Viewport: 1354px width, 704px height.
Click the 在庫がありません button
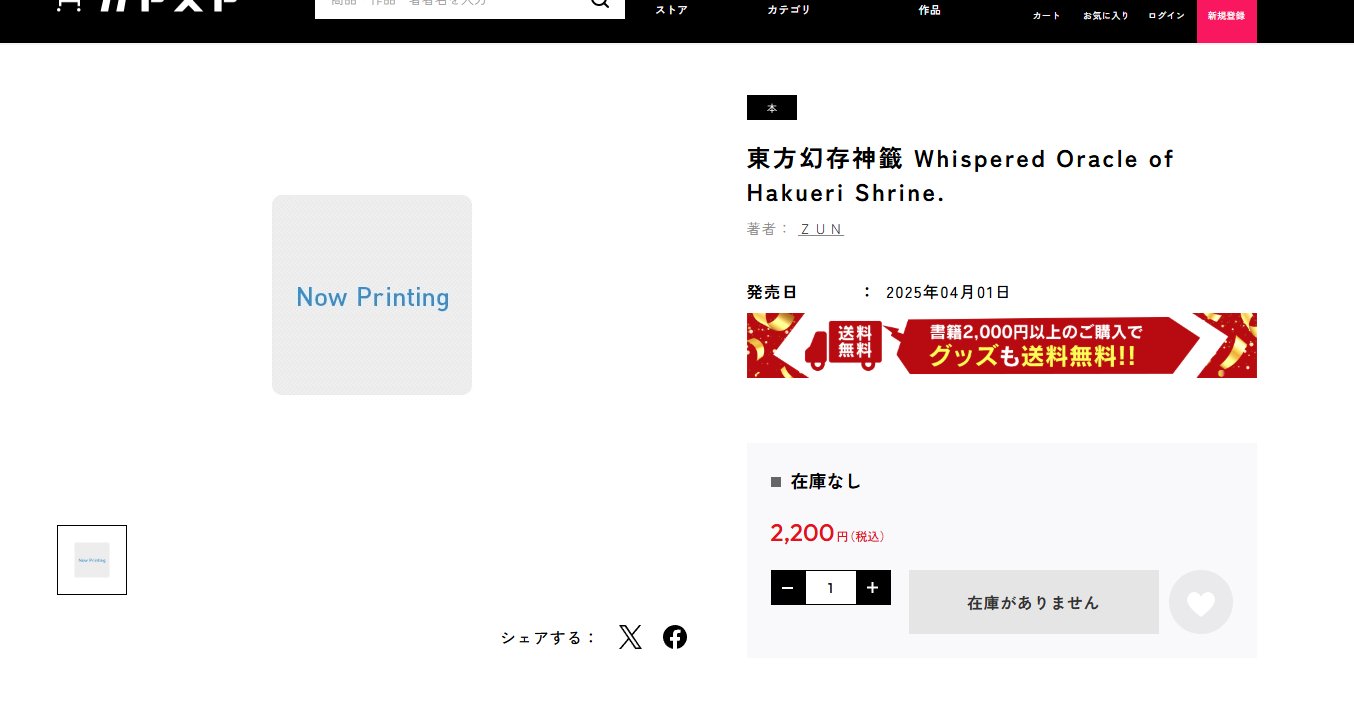tap(1034, 602)
